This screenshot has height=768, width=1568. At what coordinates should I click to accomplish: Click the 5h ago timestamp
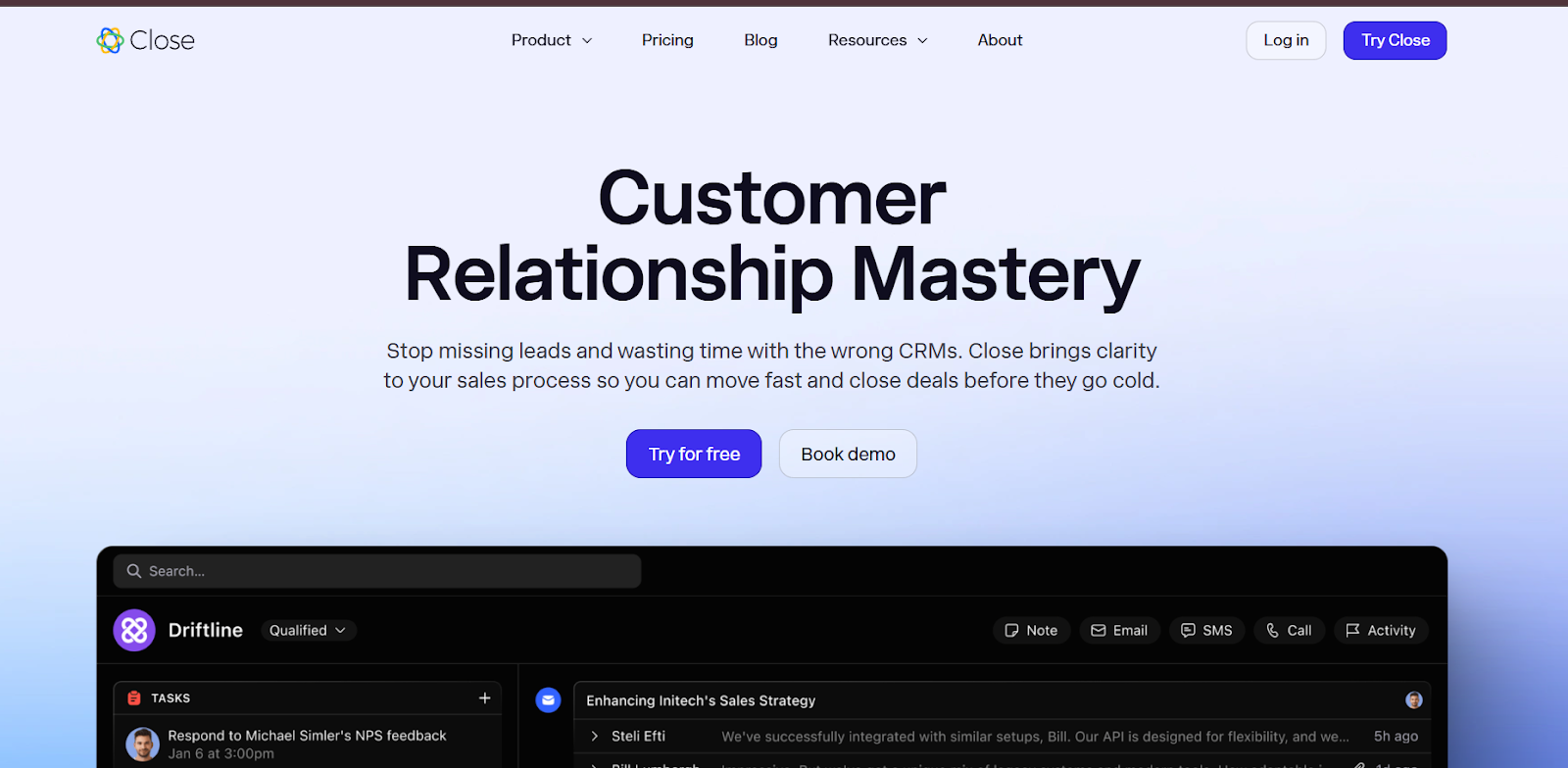[1396, 736]
